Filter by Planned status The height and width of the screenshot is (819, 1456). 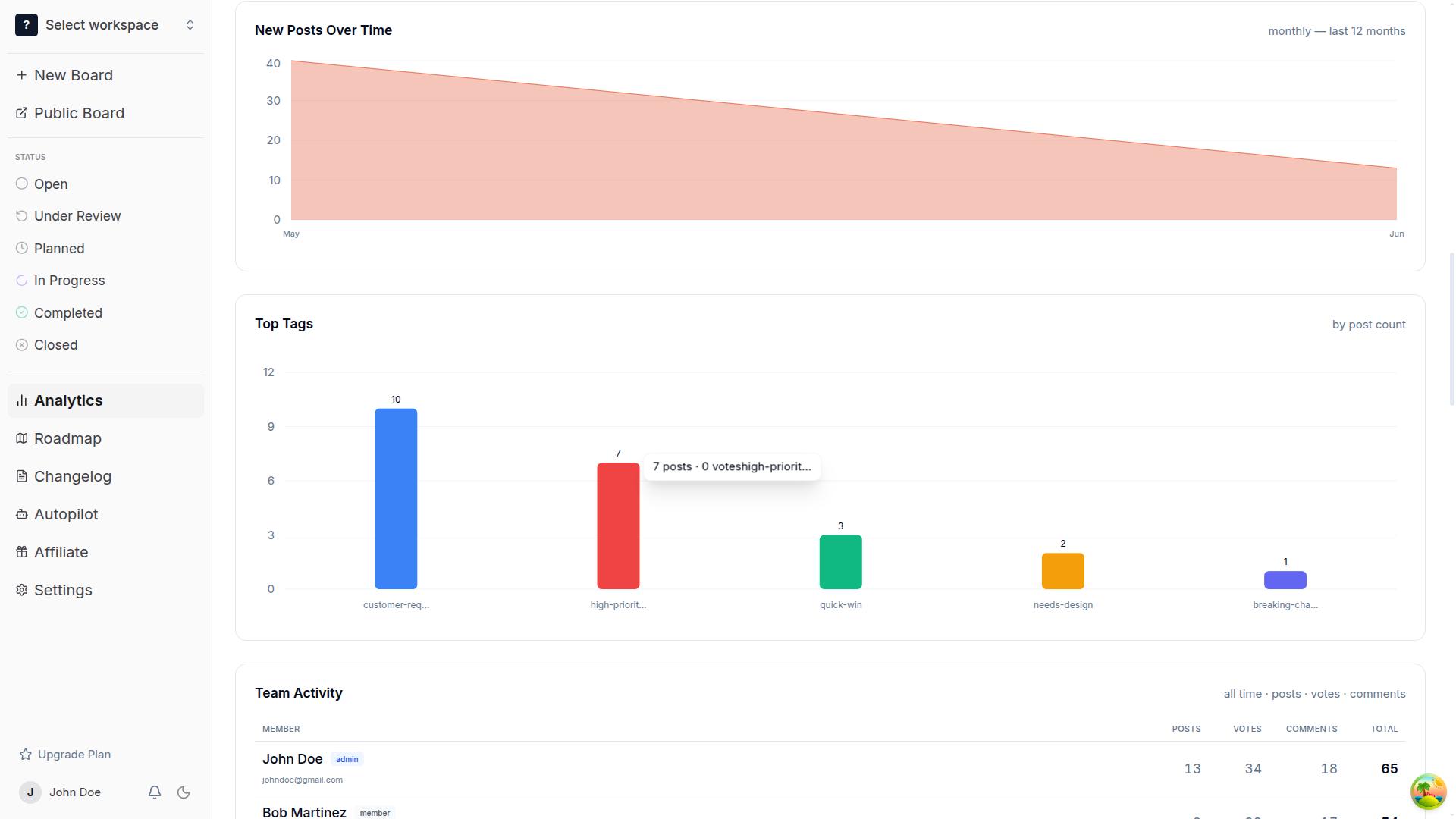(x=105, y=249)
